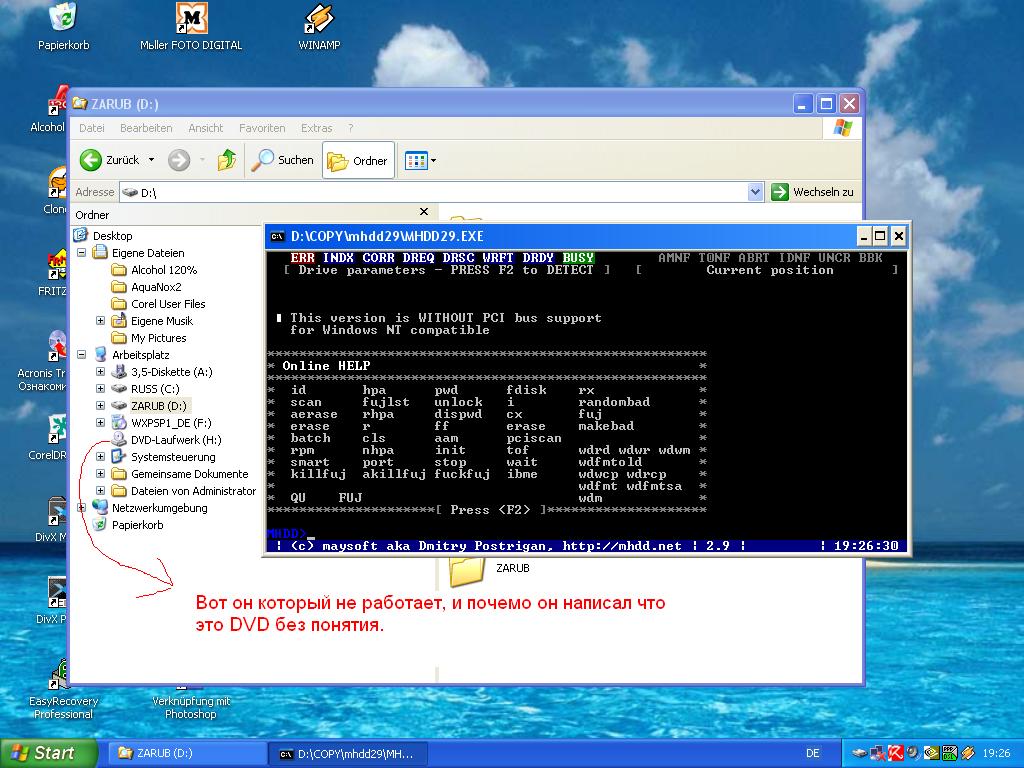Viewport: 1024px width, 768px height.
Task: Click the Suchen search button
Action: (x=283, y=160)
